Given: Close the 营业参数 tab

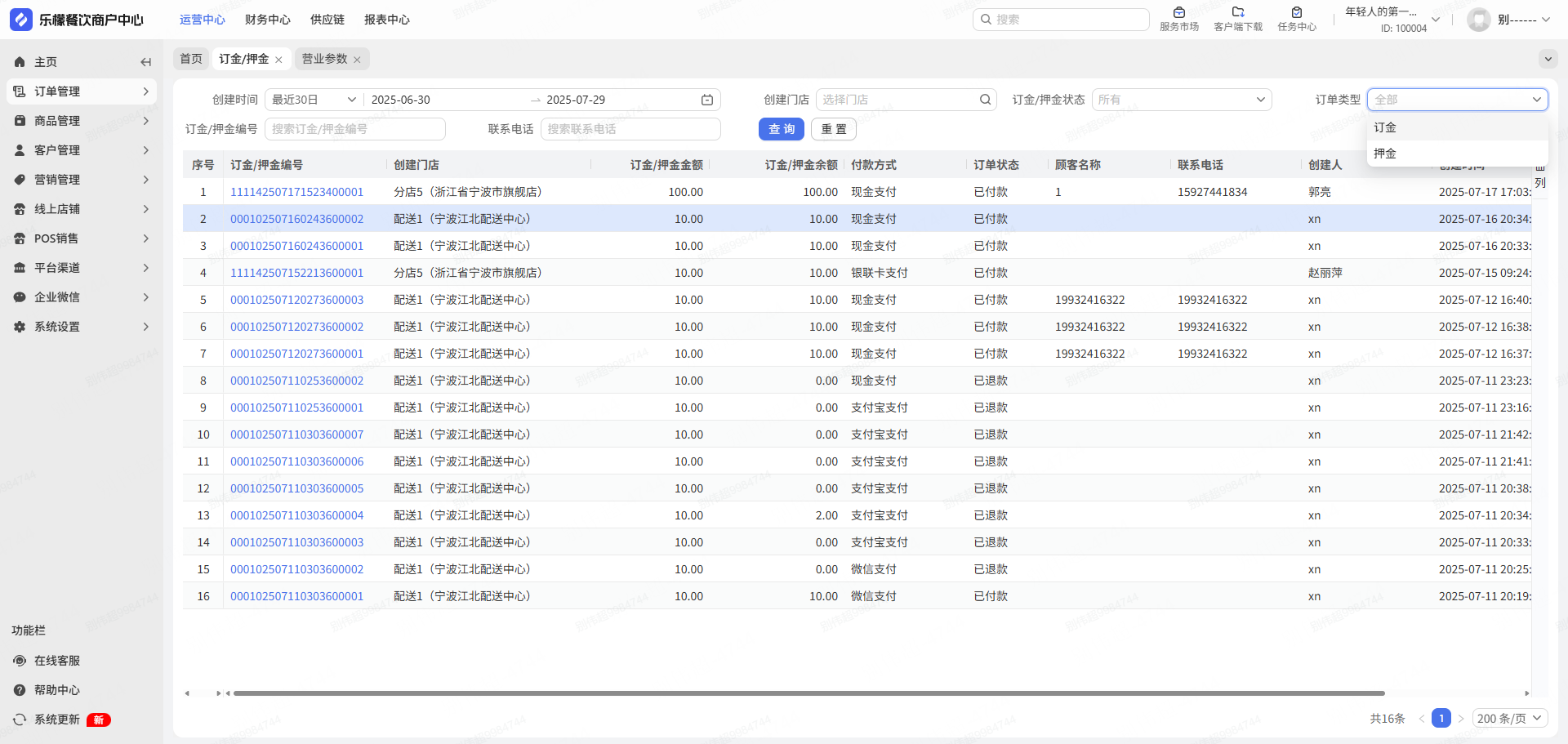Looking at the screenshot, I should click(357, 60).
